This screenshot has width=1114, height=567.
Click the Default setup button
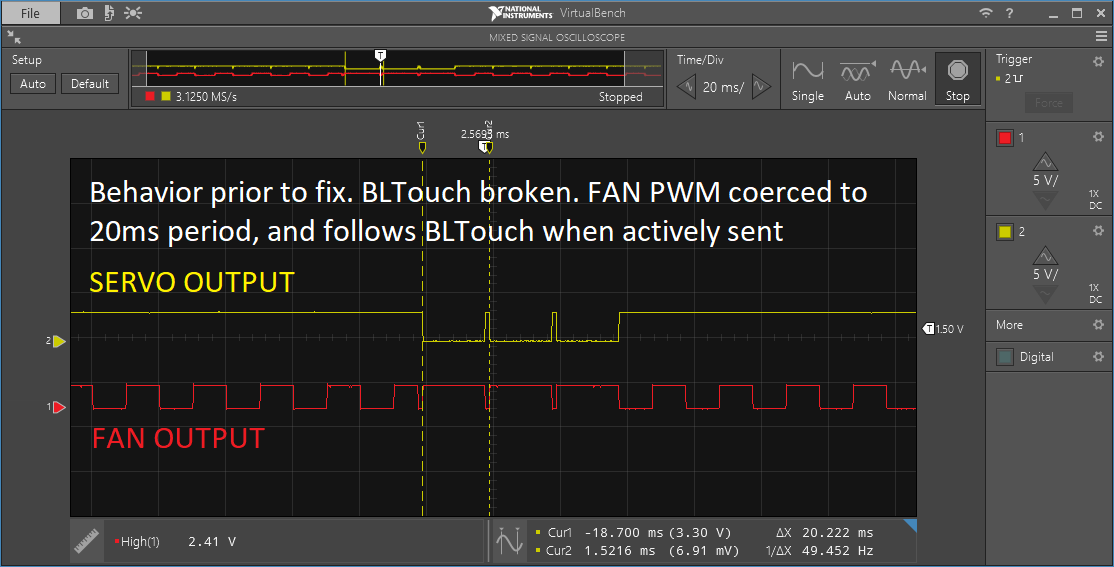tap(90, 84)
